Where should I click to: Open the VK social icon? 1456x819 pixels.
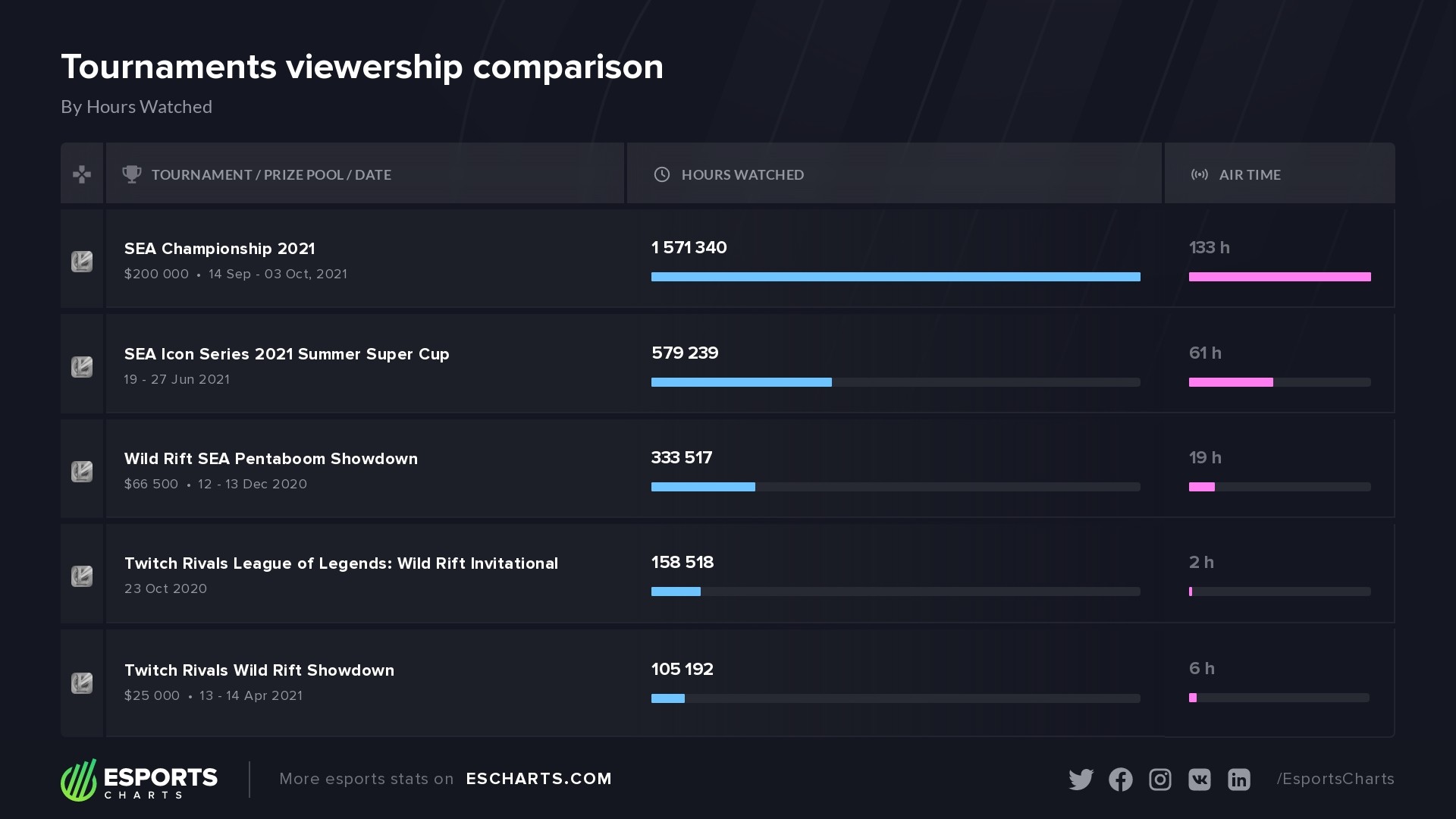coord(1199,780)
